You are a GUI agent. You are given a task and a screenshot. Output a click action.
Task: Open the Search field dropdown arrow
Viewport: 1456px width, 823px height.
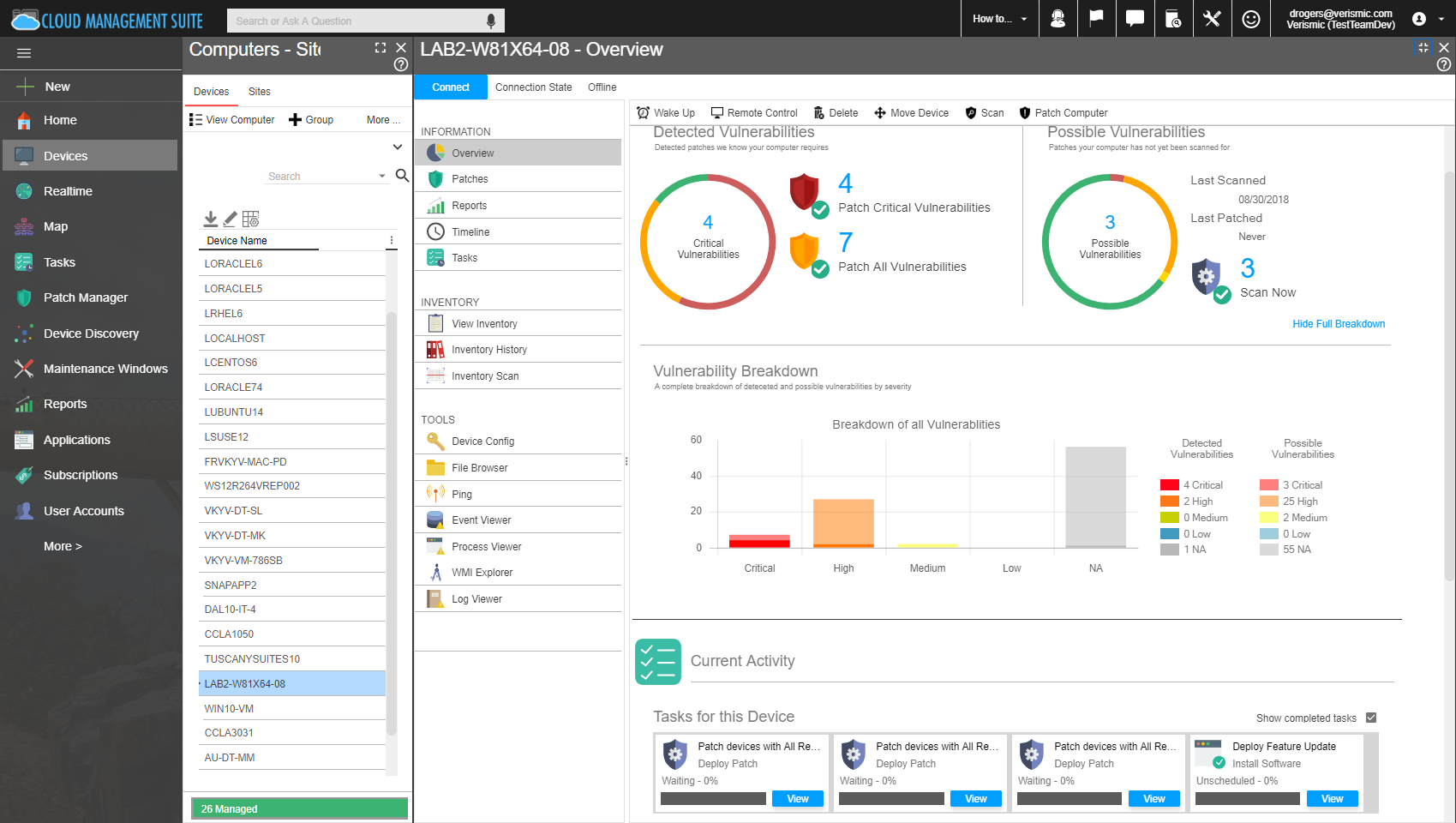(382, 176)
